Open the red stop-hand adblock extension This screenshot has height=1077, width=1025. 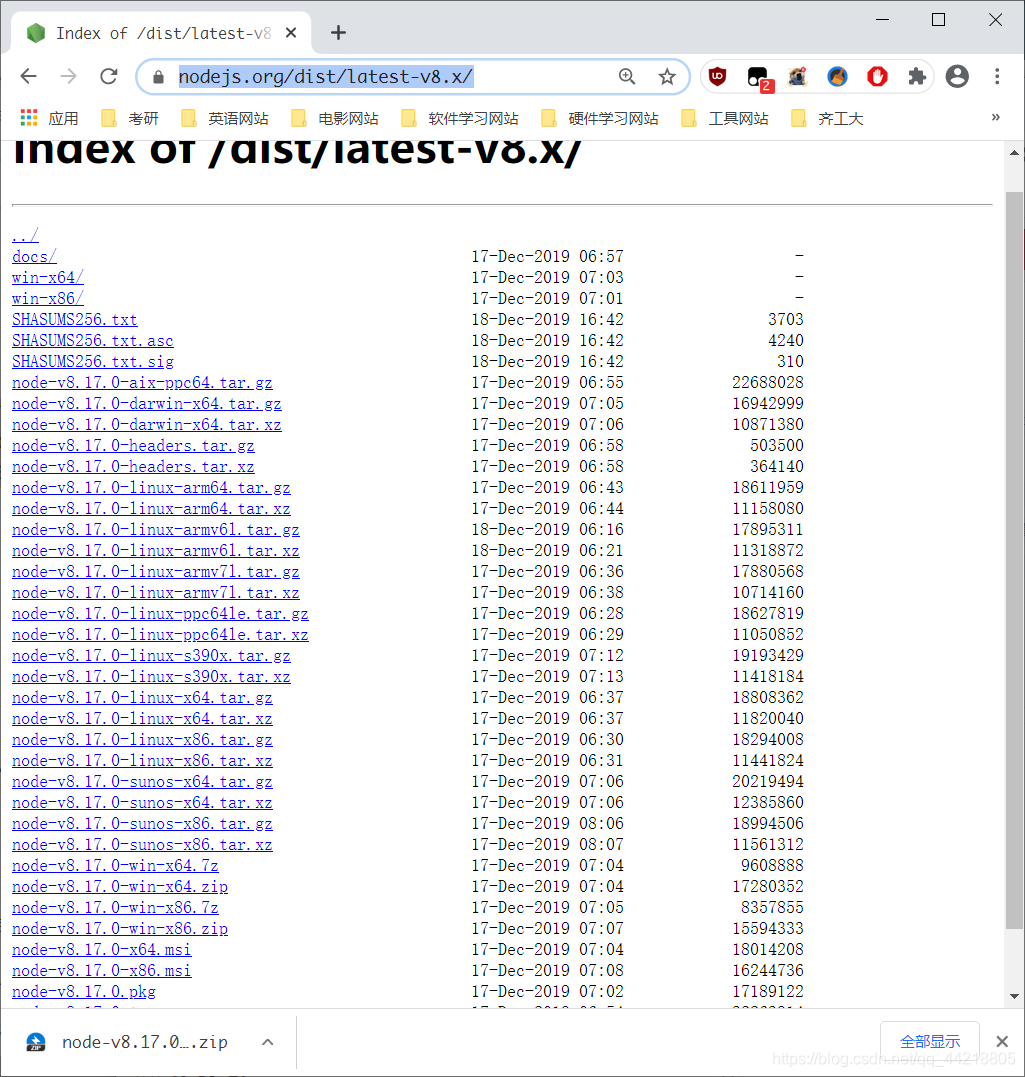click(x=877, y=76)
